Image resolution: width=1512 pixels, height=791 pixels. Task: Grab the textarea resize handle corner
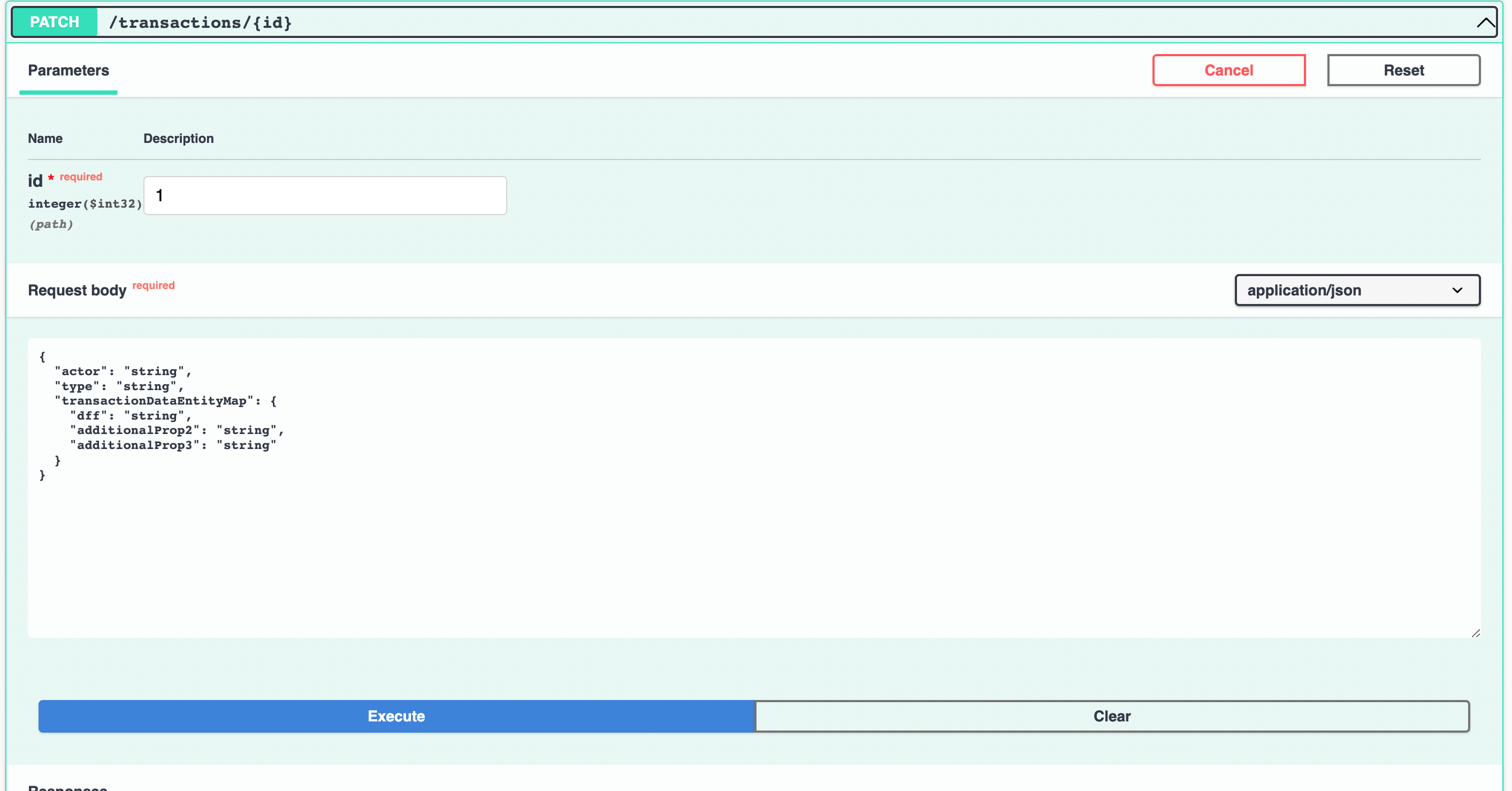(x=1476, y=633)
